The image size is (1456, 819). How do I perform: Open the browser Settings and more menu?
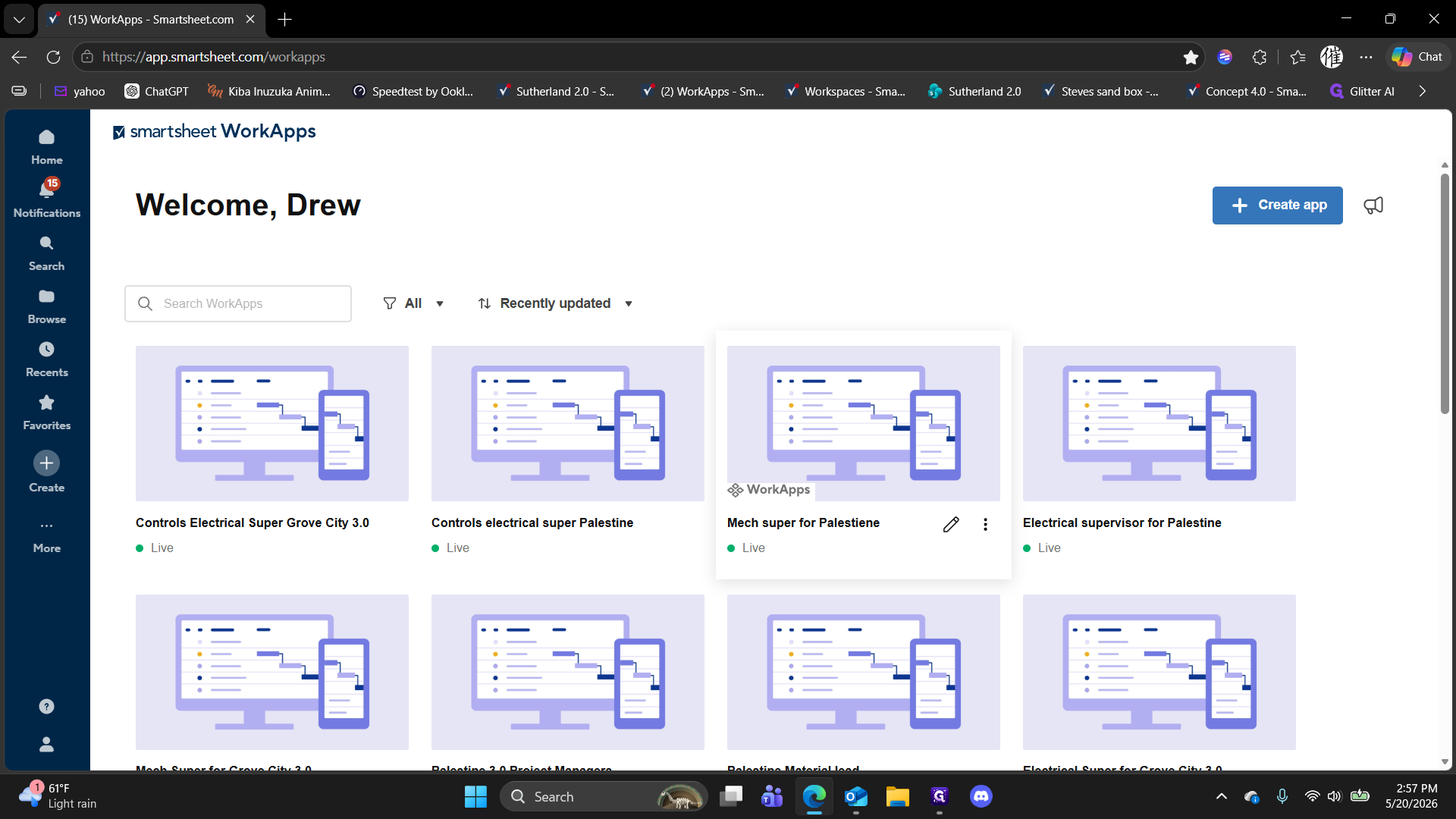(1366, 57)
